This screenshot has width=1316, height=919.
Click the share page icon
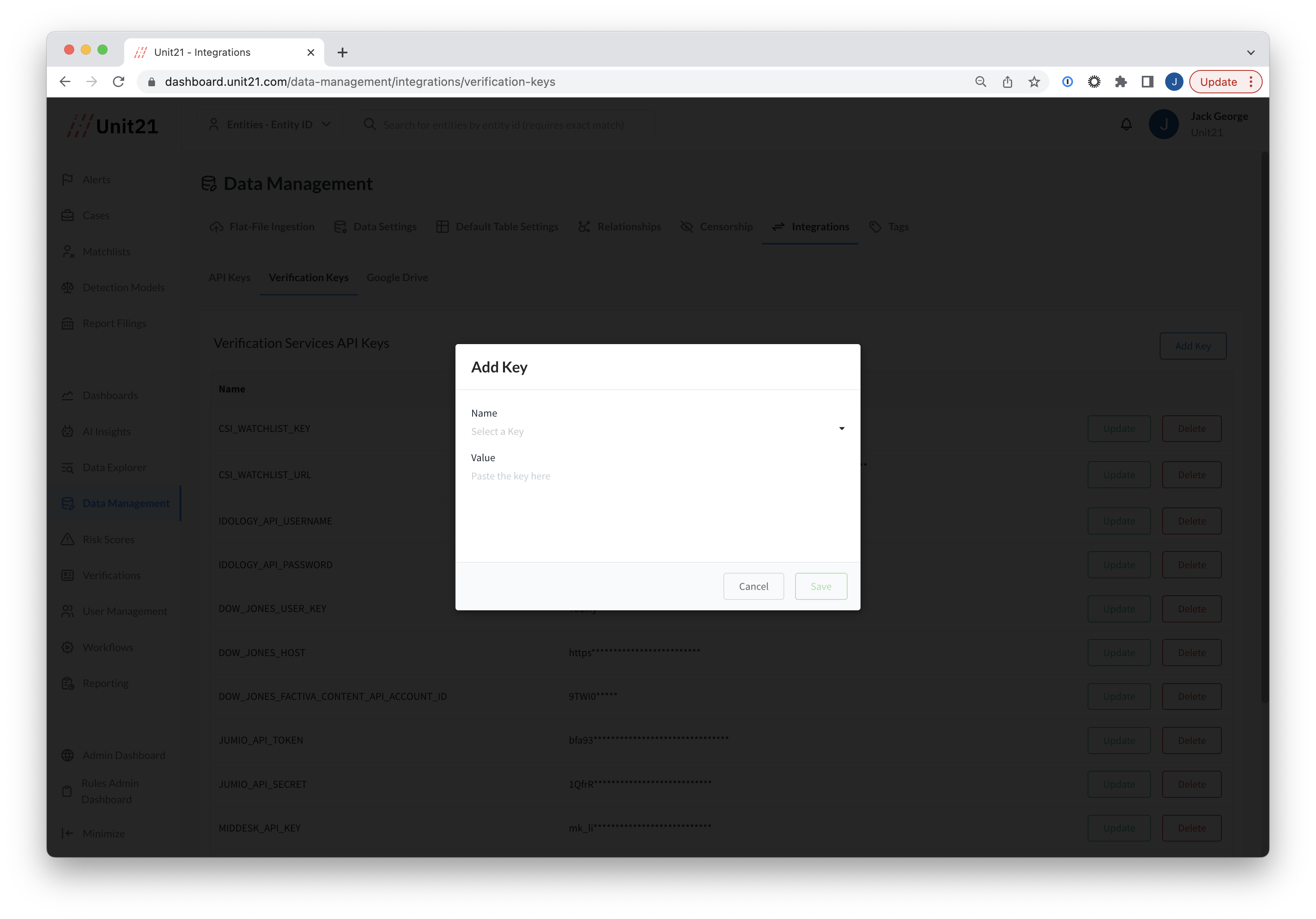1008,82
